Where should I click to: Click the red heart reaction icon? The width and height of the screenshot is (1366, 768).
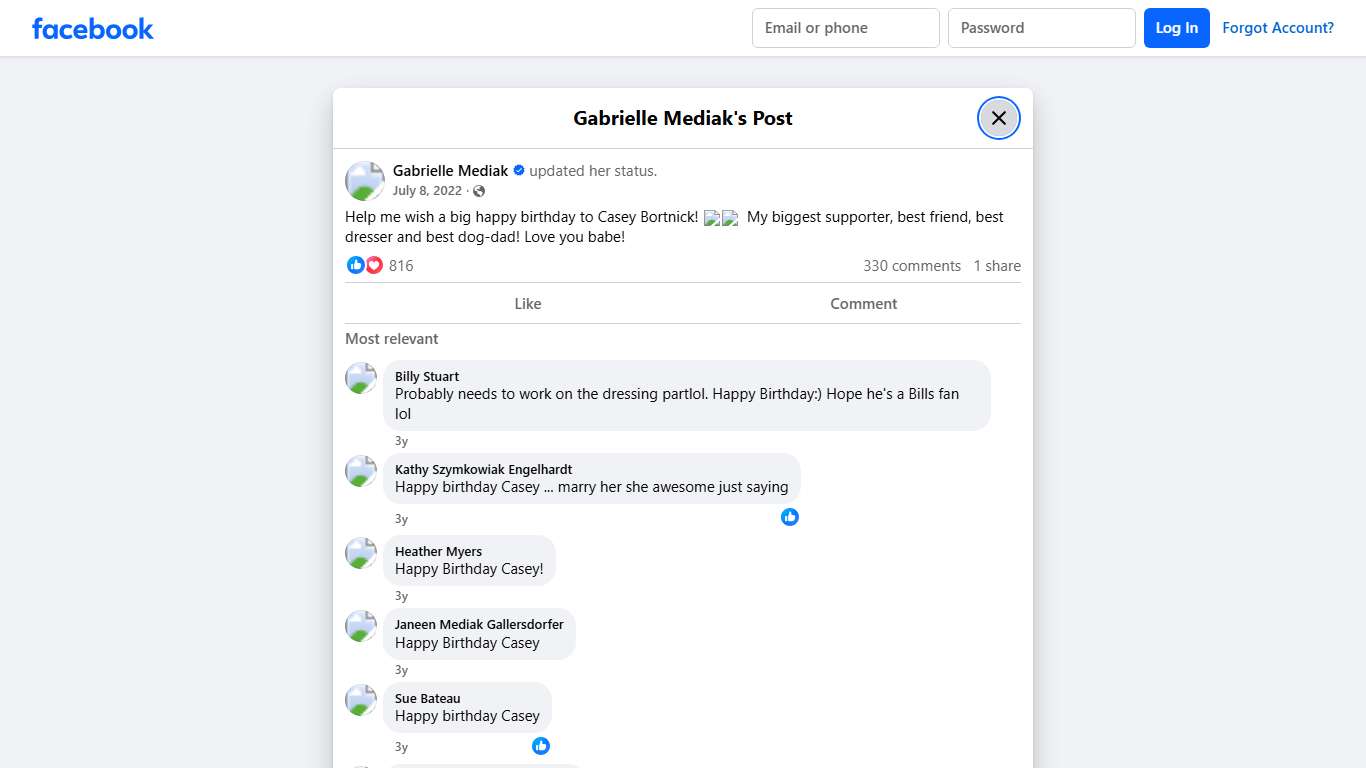[374, 264]
